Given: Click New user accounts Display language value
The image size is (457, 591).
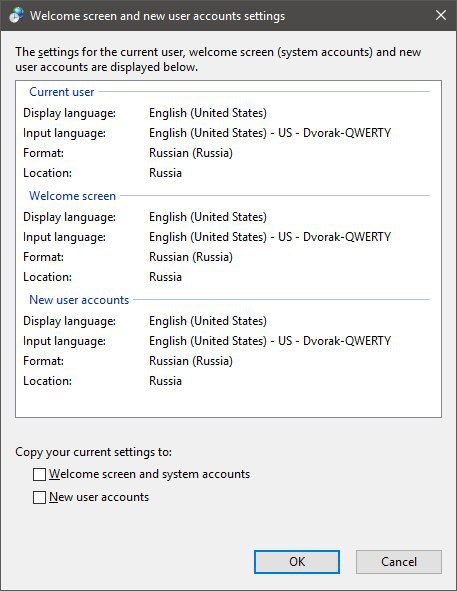Looking at the screenshot, I should (208, 321).
